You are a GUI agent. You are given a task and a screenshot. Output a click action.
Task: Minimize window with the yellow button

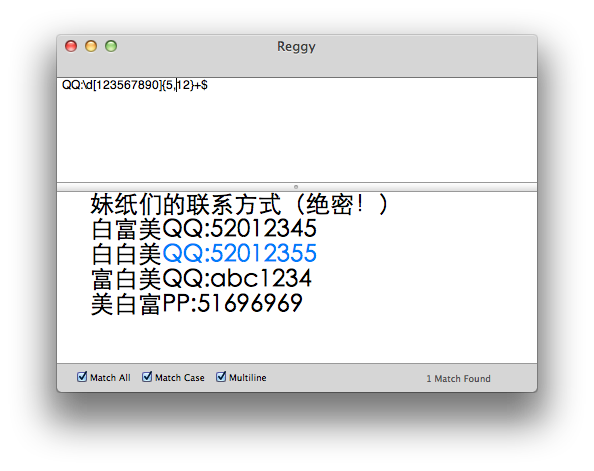91,46
